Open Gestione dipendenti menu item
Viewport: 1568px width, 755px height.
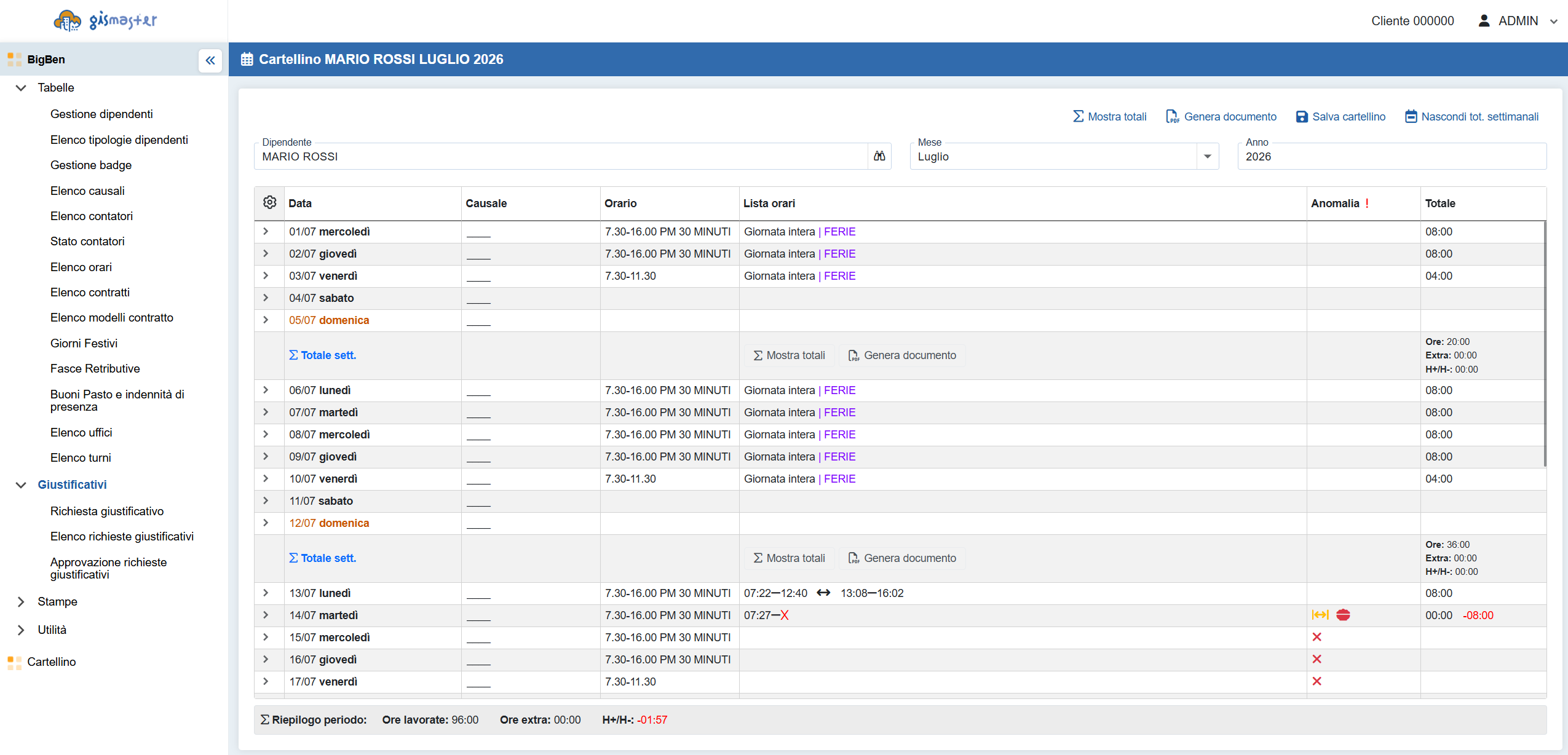pyautogui.click(x=101, y=114)
